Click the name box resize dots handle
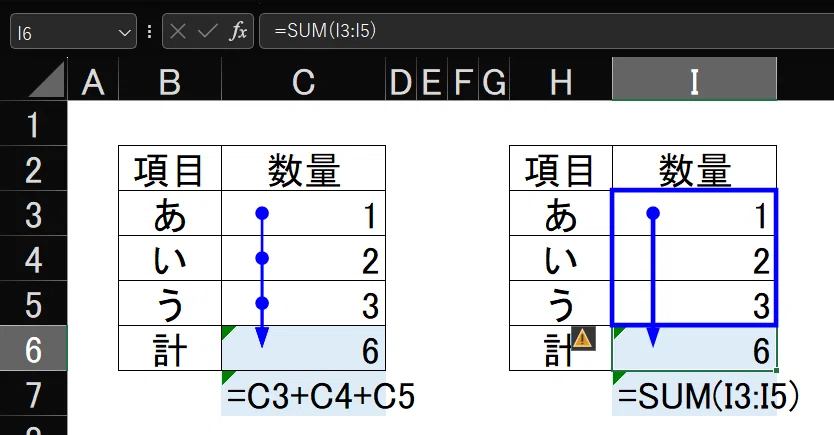The width and height of the screenshot is (834, 435). coord(149,31)
